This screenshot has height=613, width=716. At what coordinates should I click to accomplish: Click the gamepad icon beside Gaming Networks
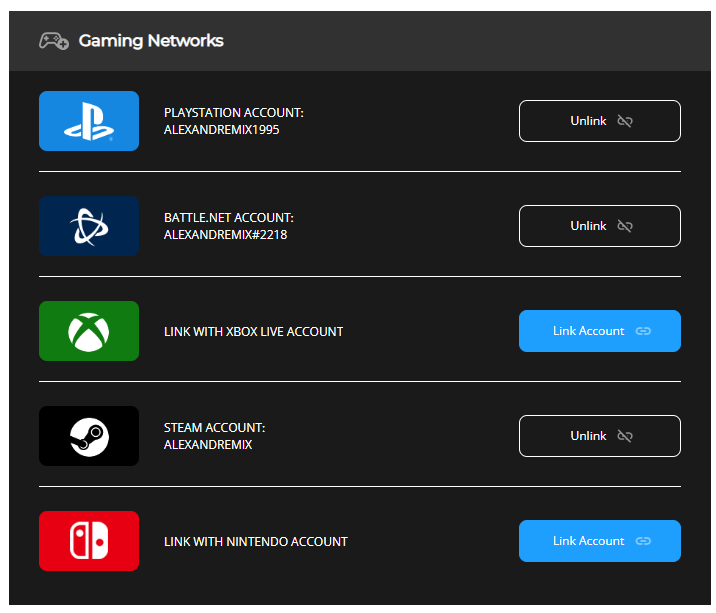point(54,41)
